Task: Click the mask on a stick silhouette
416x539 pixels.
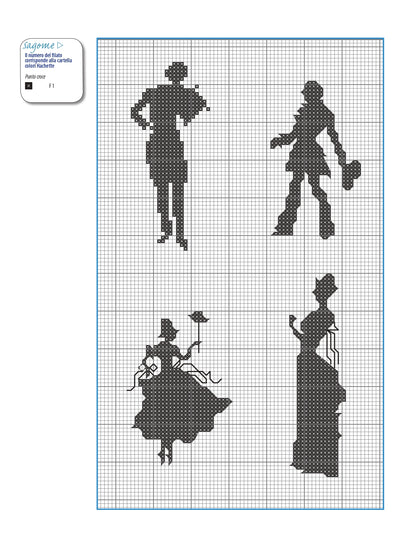Action: click(199, 316)
